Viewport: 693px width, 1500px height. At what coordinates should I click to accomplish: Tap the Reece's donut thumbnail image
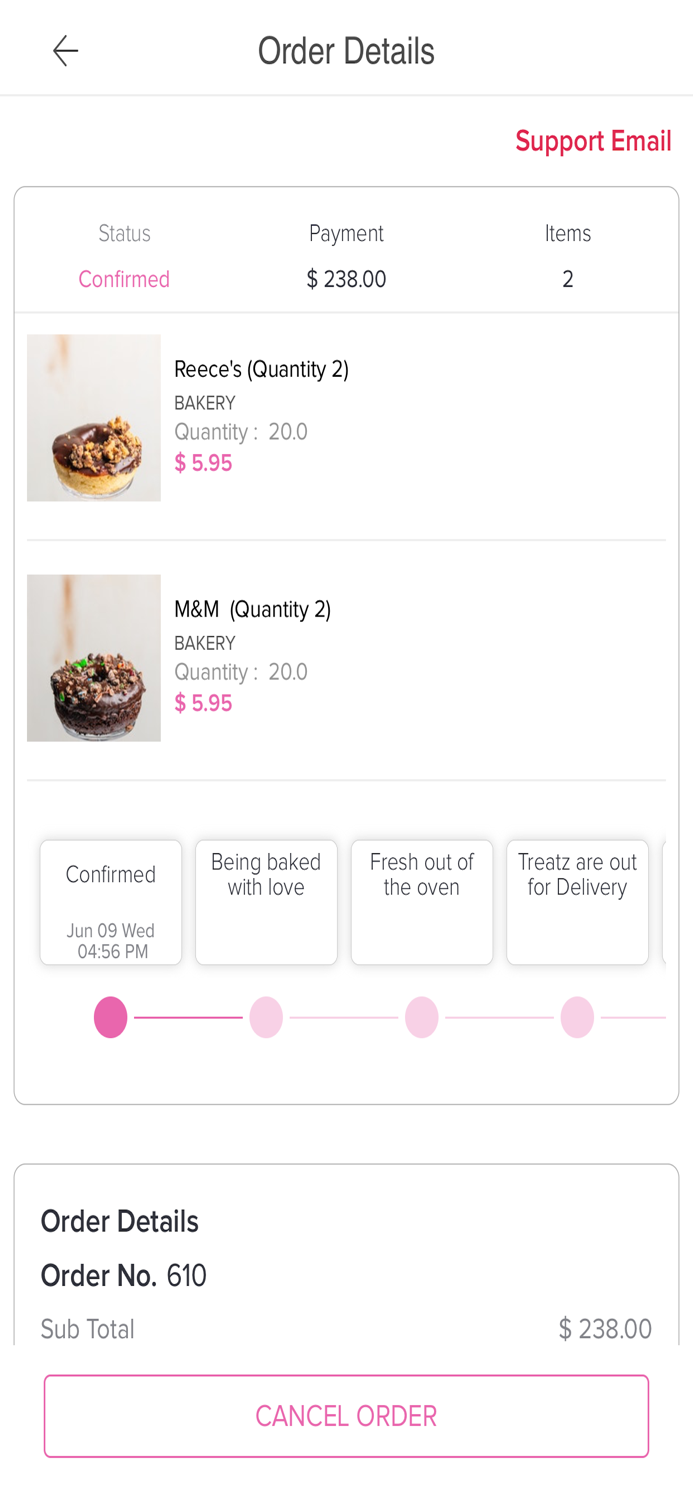click(93, 417)
